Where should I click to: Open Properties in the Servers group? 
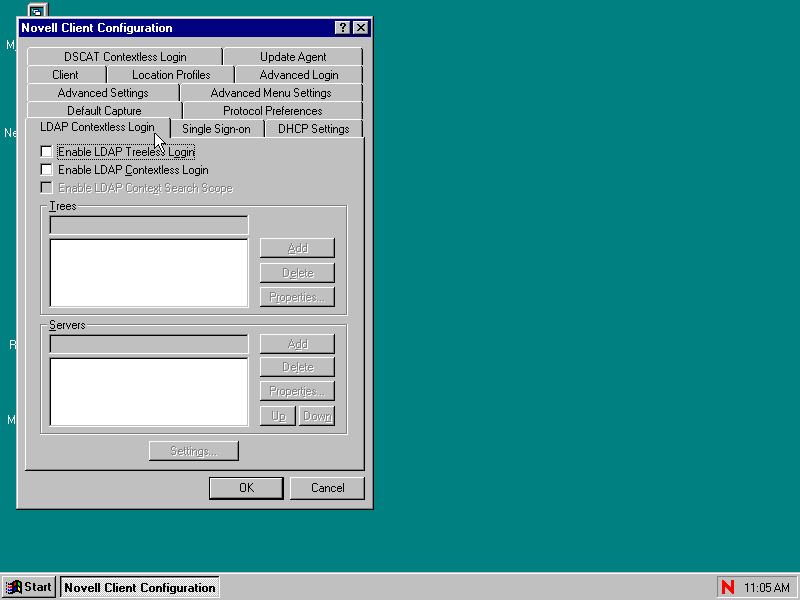tap(297, 391)
